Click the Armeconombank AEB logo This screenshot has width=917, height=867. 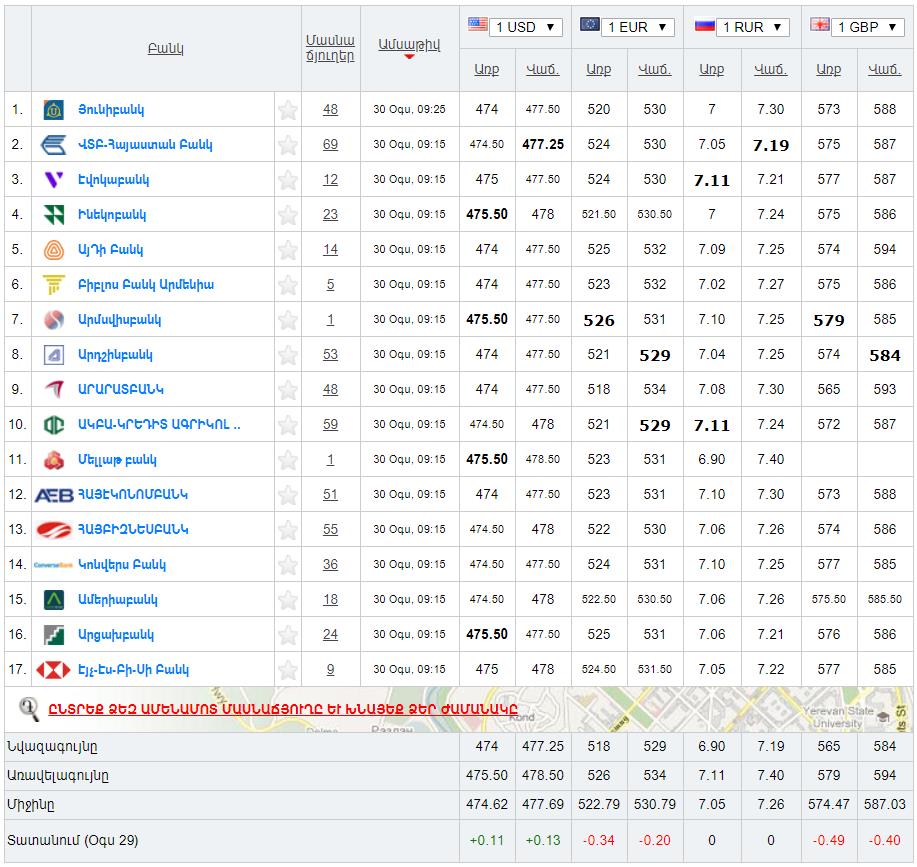54,495
